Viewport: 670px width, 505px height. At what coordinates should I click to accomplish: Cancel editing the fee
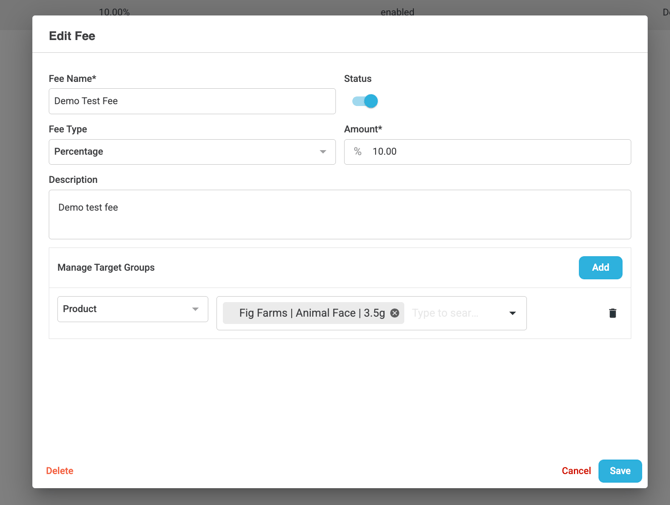(x=576, y=471)
